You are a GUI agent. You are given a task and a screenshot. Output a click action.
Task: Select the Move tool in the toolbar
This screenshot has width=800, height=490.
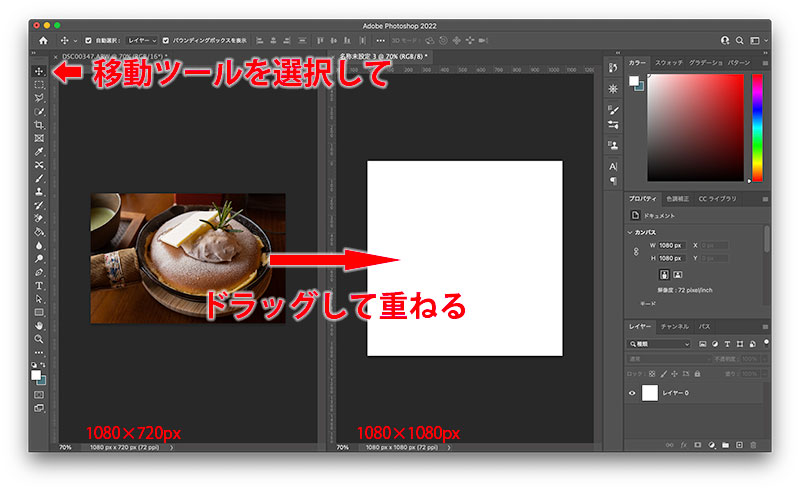39,71
